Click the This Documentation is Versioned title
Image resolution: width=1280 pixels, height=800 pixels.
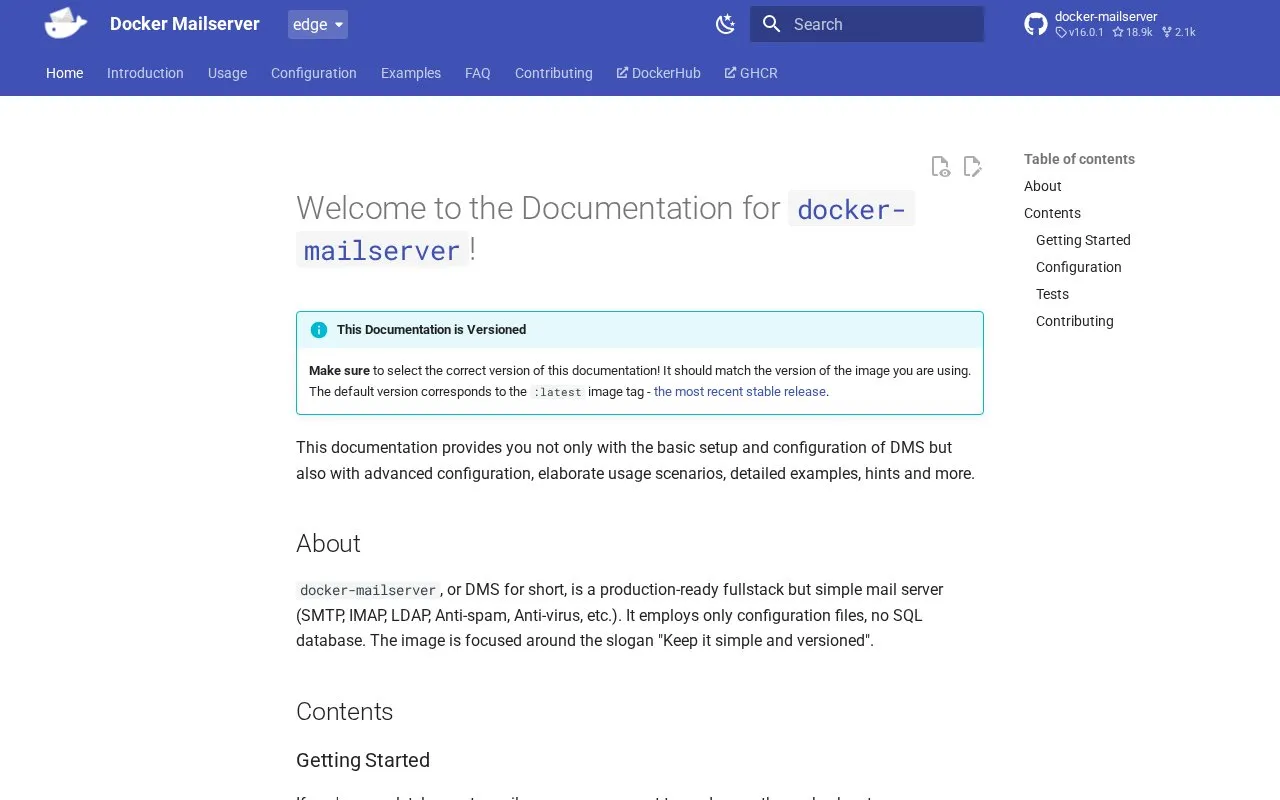click(431, 330)
